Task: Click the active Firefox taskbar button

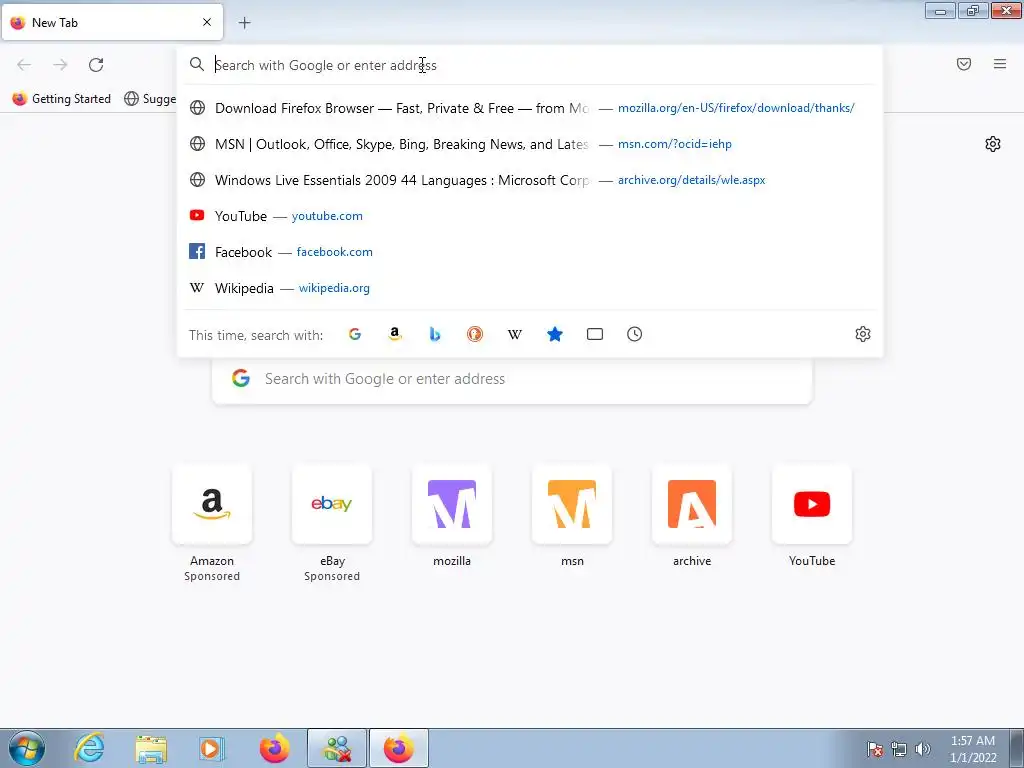Action: [399, 748]
